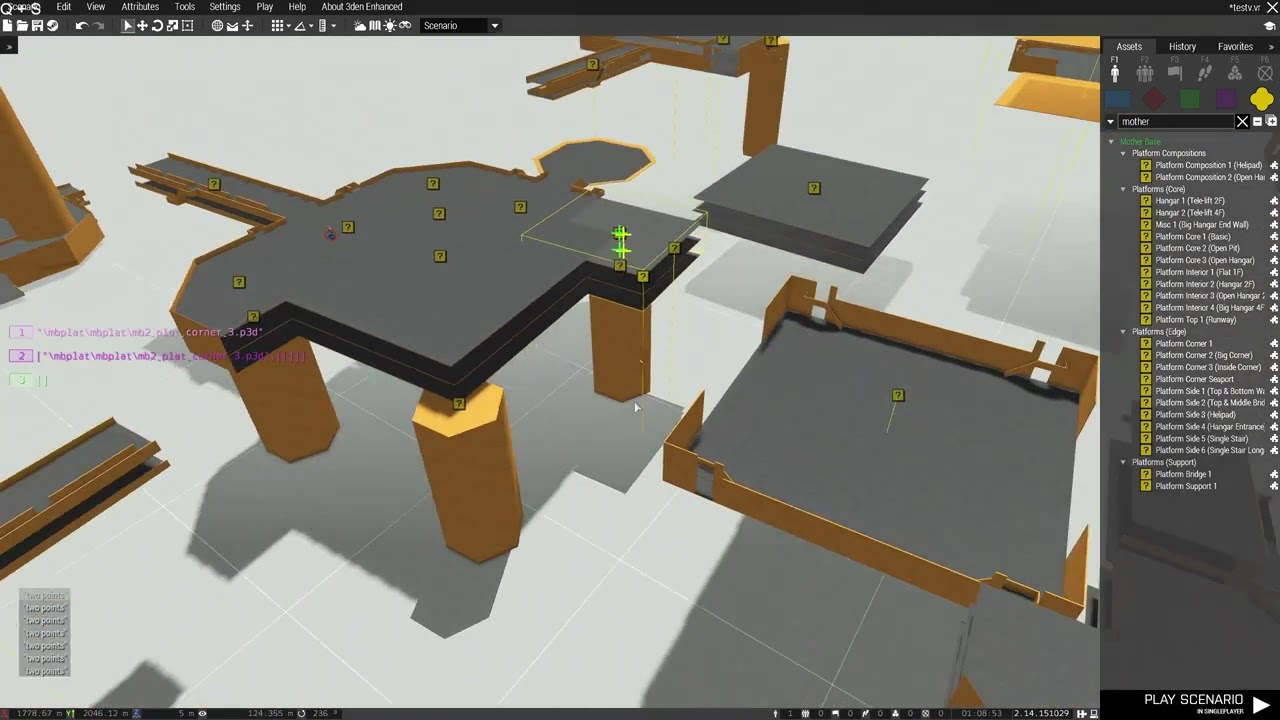Undo the last action
The height and width of the screenshot is (720, 1280).
click(81, 26)
